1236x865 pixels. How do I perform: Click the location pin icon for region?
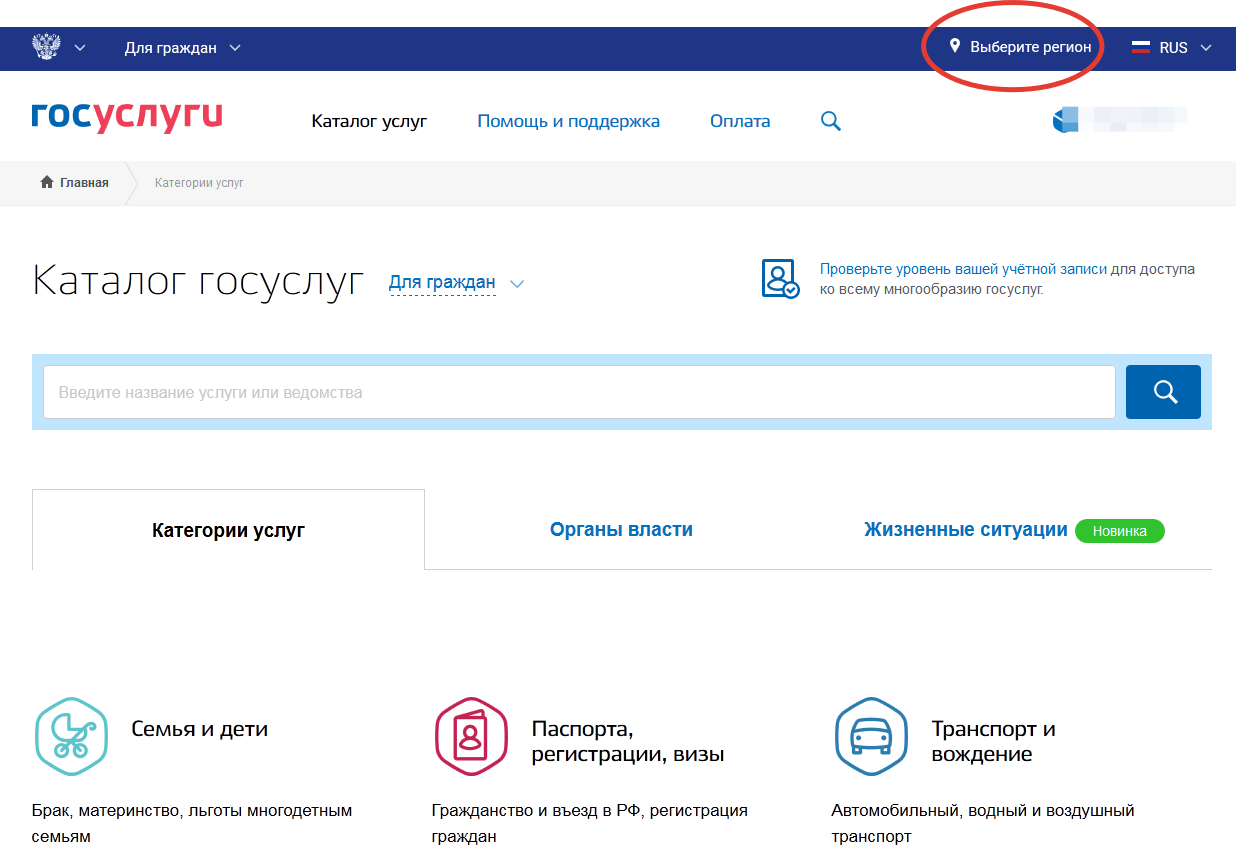pos(954,47)
